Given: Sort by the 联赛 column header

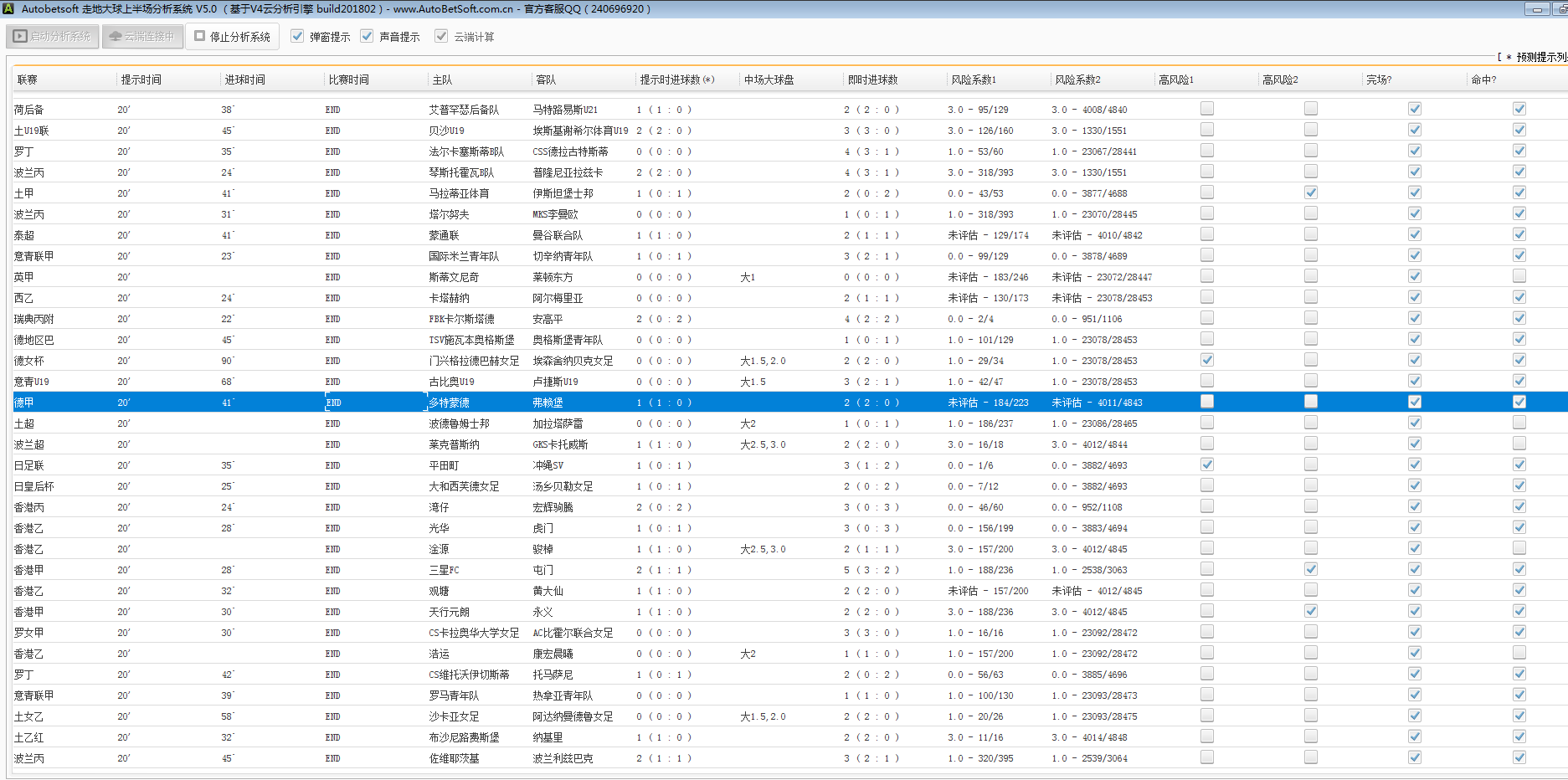Looking at the screenshot, I should (28, 80).
